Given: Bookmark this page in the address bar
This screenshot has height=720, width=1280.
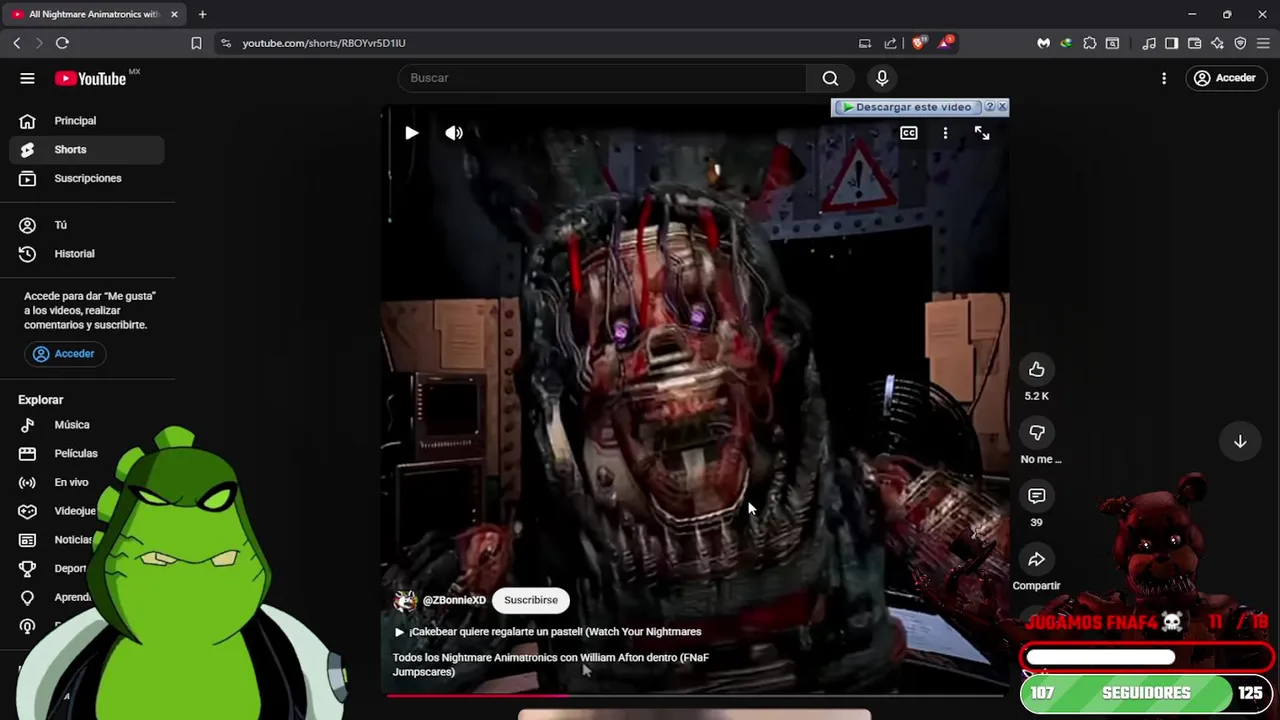Looking at the screenshot, I should (196, 43).
